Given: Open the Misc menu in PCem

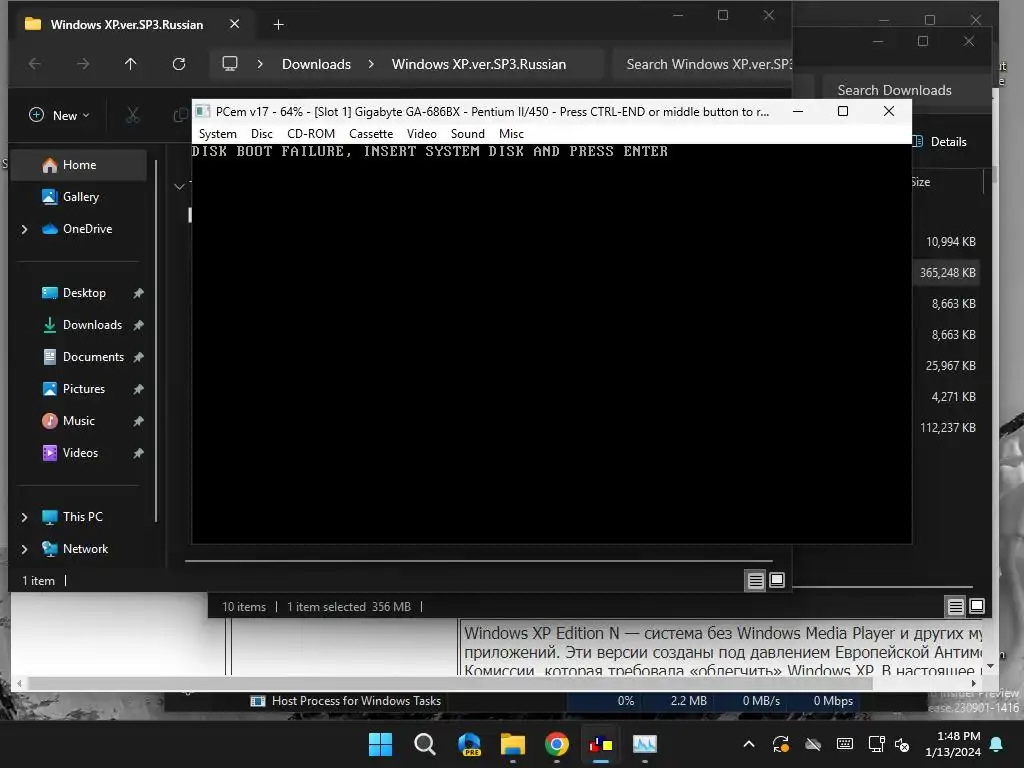Looking at the screenshot, I should [511, 134].
